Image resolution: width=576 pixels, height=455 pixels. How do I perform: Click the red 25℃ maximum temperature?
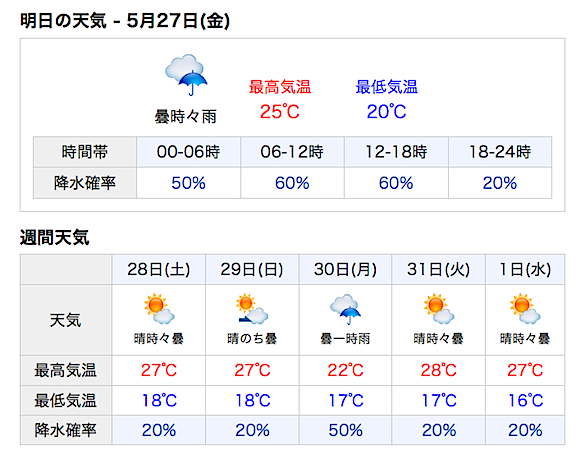pyautogui.click(x=280, y=112)
